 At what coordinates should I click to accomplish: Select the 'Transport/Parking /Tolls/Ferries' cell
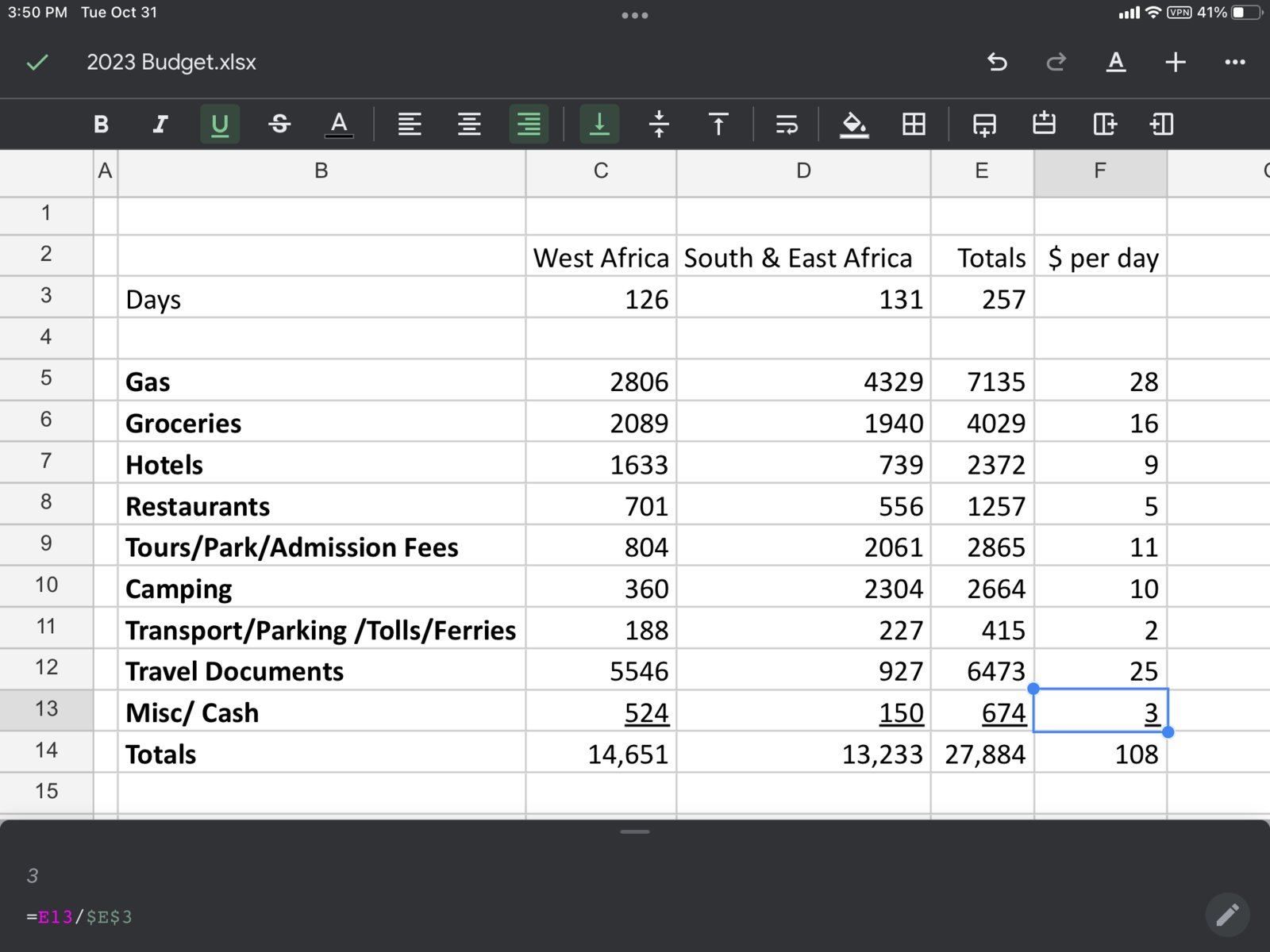(x=321, y=629)
